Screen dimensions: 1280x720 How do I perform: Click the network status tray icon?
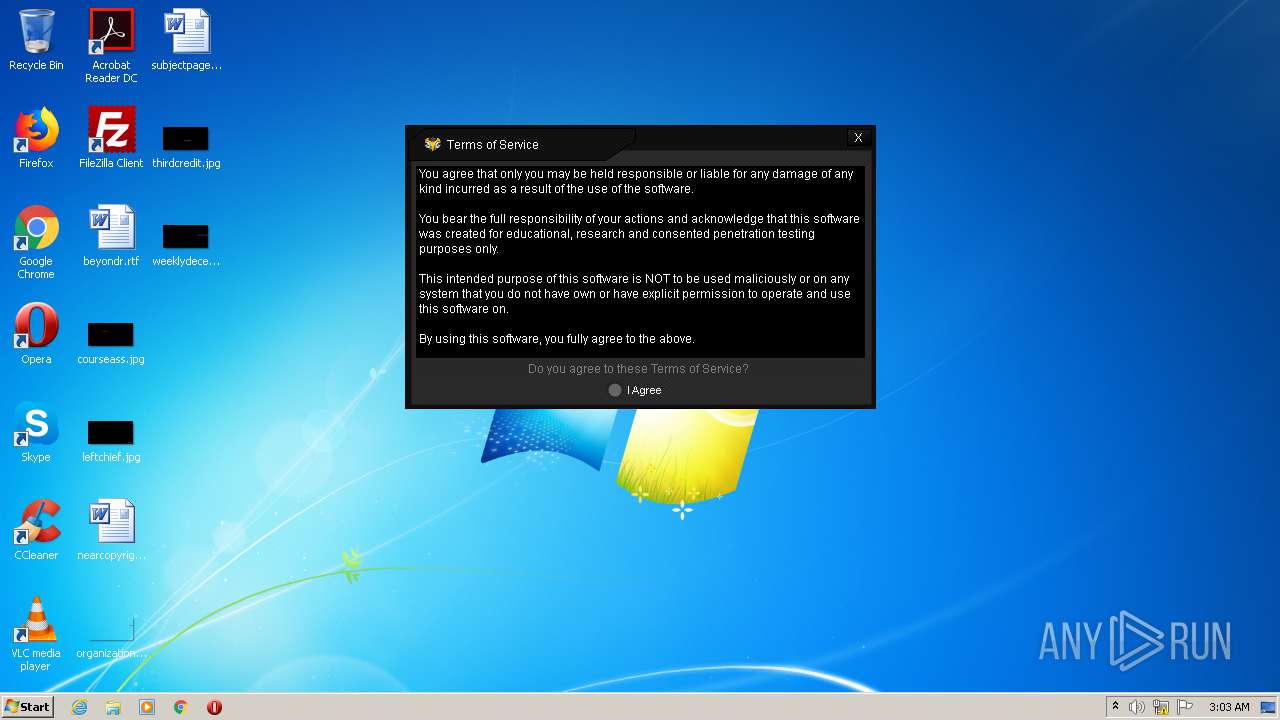(1161, 707)
